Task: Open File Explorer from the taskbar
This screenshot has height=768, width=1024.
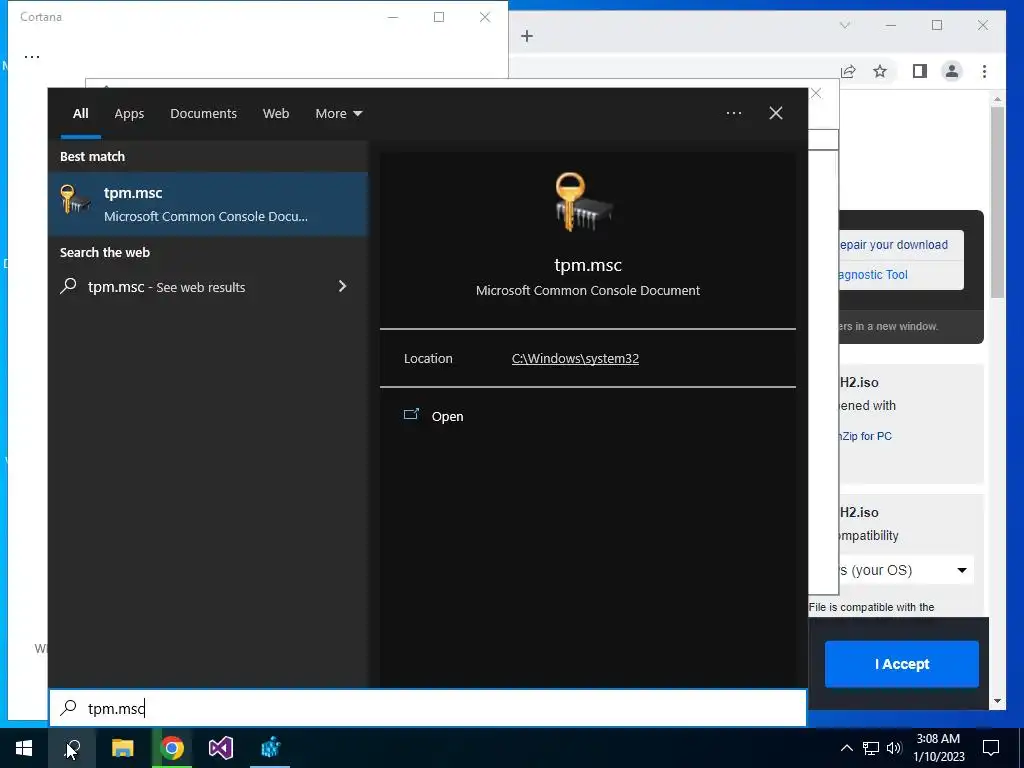Action: [x=122, y=748]
